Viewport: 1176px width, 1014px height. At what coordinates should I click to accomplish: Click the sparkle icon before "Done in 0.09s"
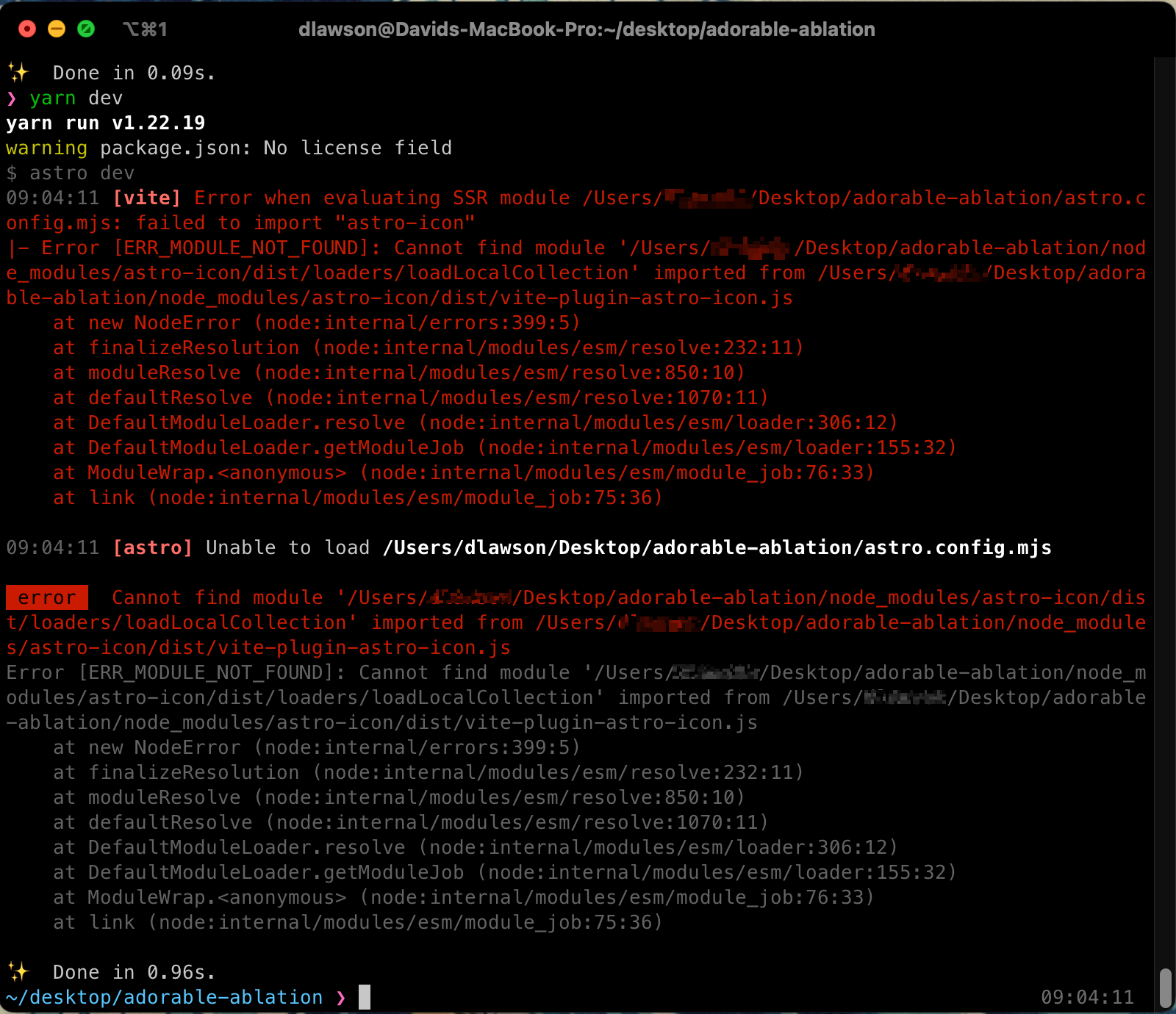point(20,72)
